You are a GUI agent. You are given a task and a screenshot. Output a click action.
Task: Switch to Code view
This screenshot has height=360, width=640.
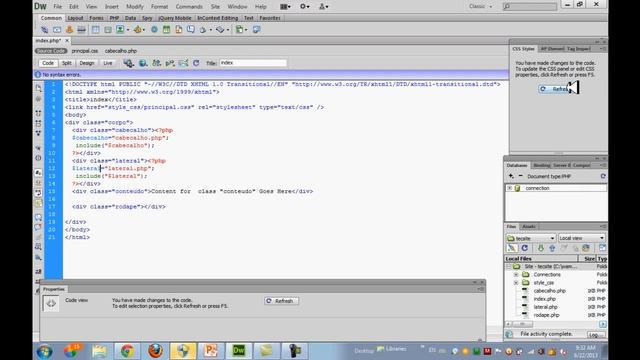pos(48,63)
